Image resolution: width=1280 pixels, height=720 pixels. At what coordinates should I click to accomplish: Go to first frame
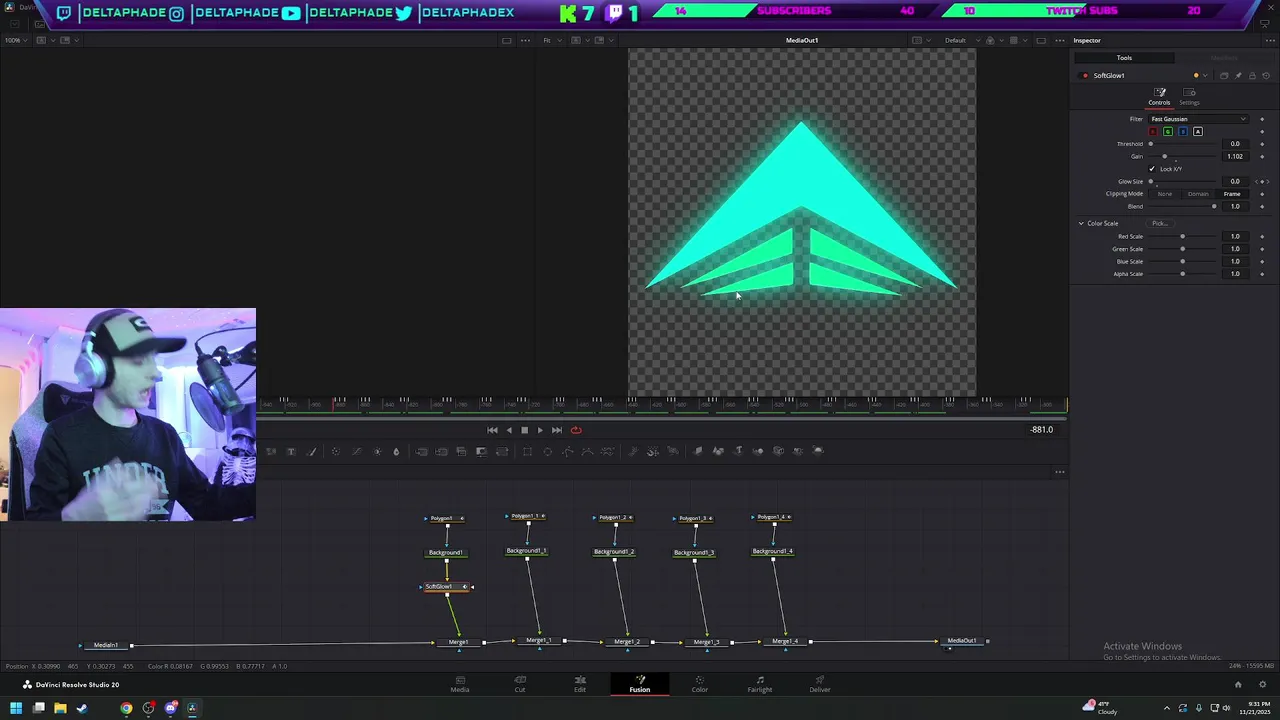point(492,430)
